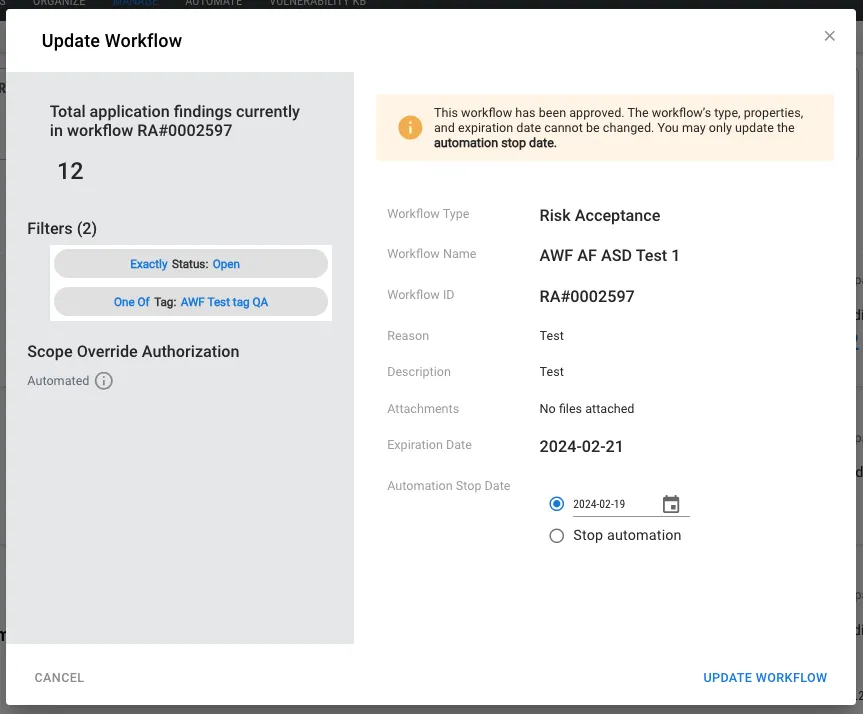This screenshot has width=863, height=714.
Task: Click the Automation Stop Date label
Action: [x=449, y=486]
